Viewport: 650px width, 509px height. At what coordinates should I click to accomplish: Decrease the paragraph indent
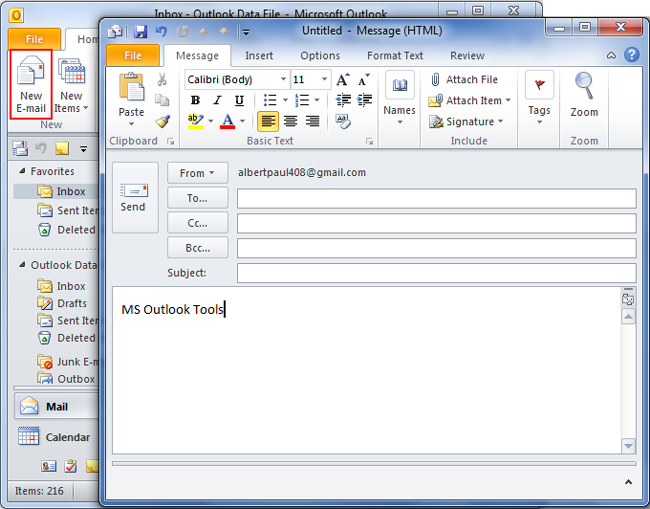[x=343, y=100]
